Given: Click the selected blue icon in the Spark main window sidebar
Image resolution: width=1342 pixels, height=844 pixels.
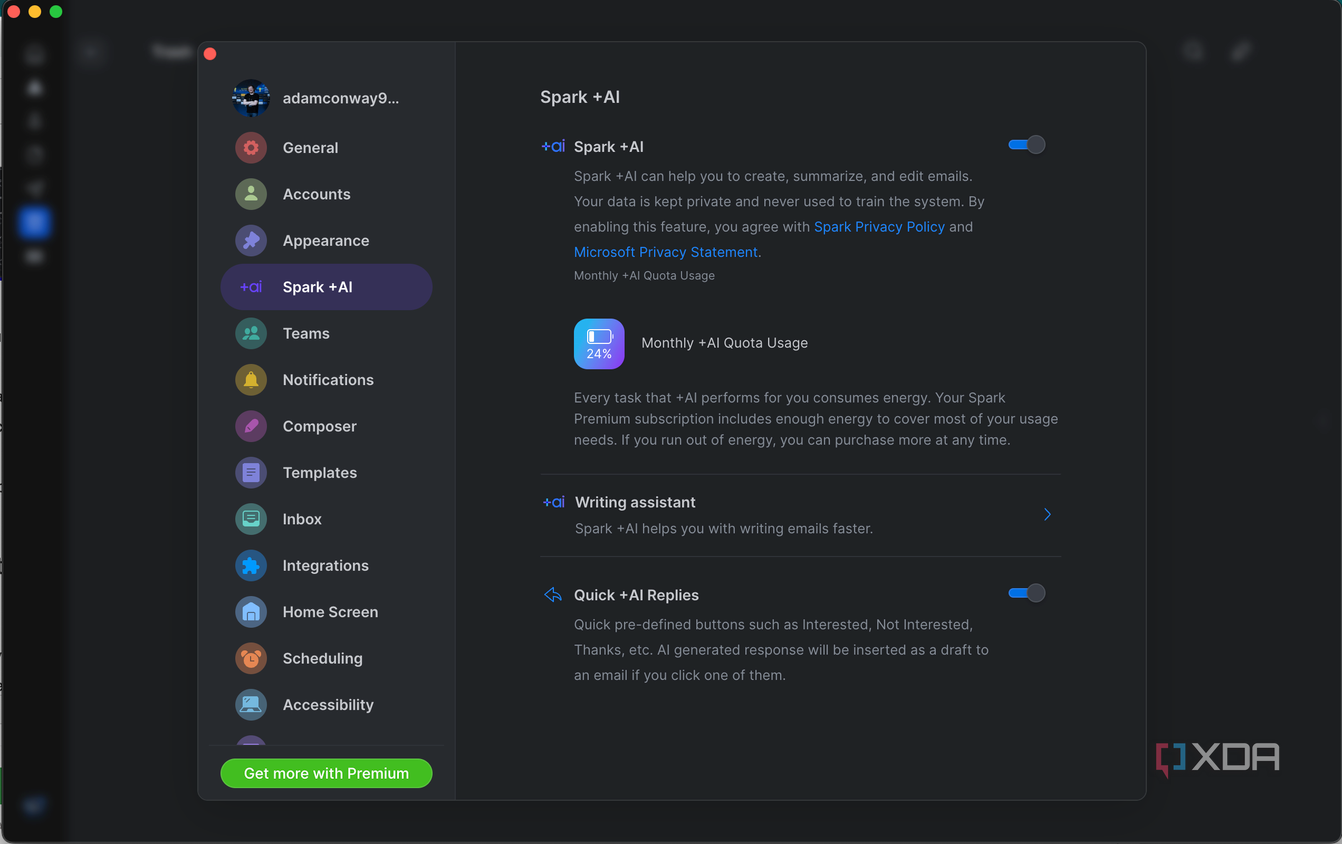Looking at the screenshot, I should tap(35, 222).
